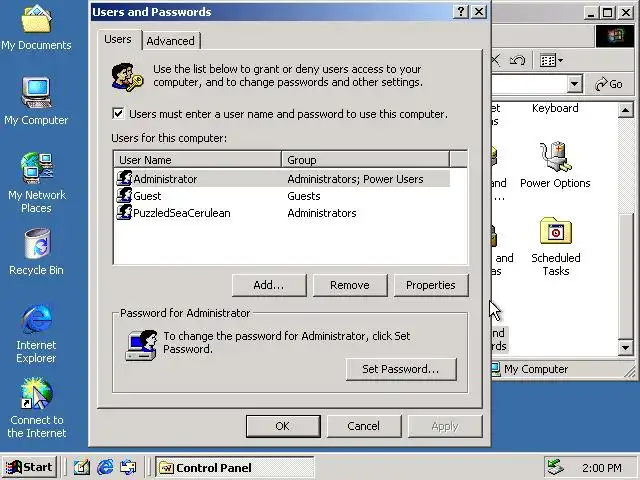Image resolution: width=640 pixels, height=480 pixels.
Task: Click the 2:00 PM clock
Action: [602, 468]
